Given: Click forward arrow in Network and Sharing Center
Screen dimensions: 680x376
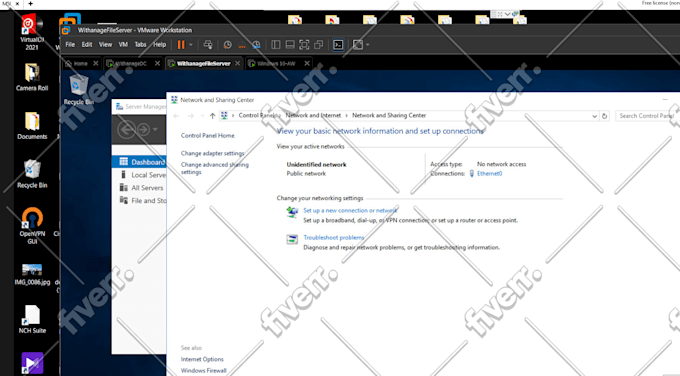Looking at the screenshot, I should (190, 116).
